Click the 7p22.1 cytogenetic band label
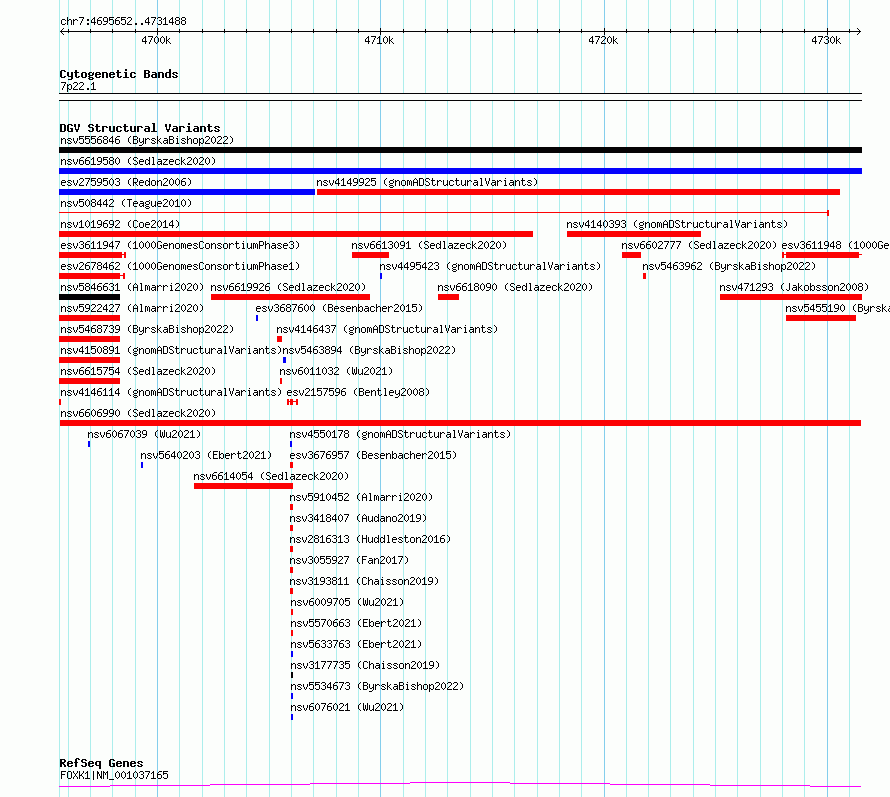890x797 pixels. (78, 87)
